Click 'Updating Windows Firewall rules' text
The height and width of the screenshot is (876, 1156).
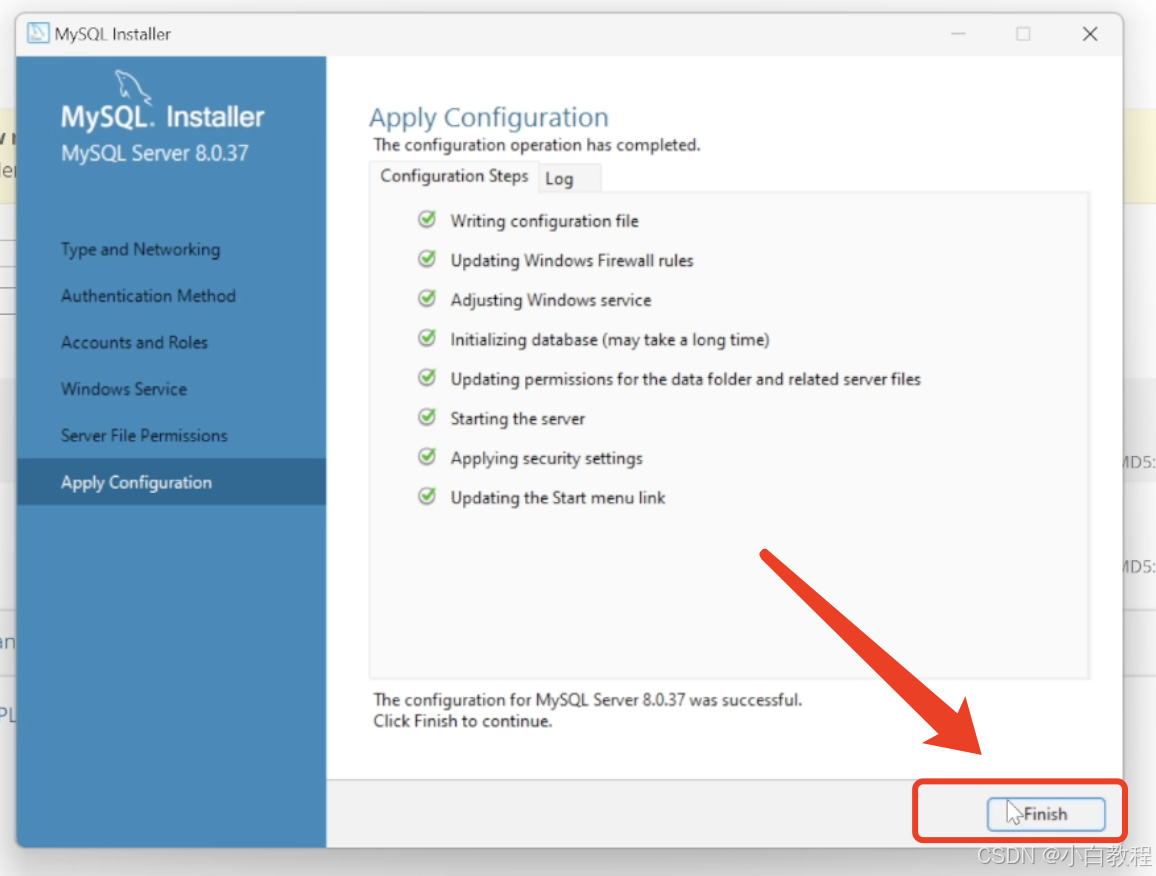(x=572, y=260)
